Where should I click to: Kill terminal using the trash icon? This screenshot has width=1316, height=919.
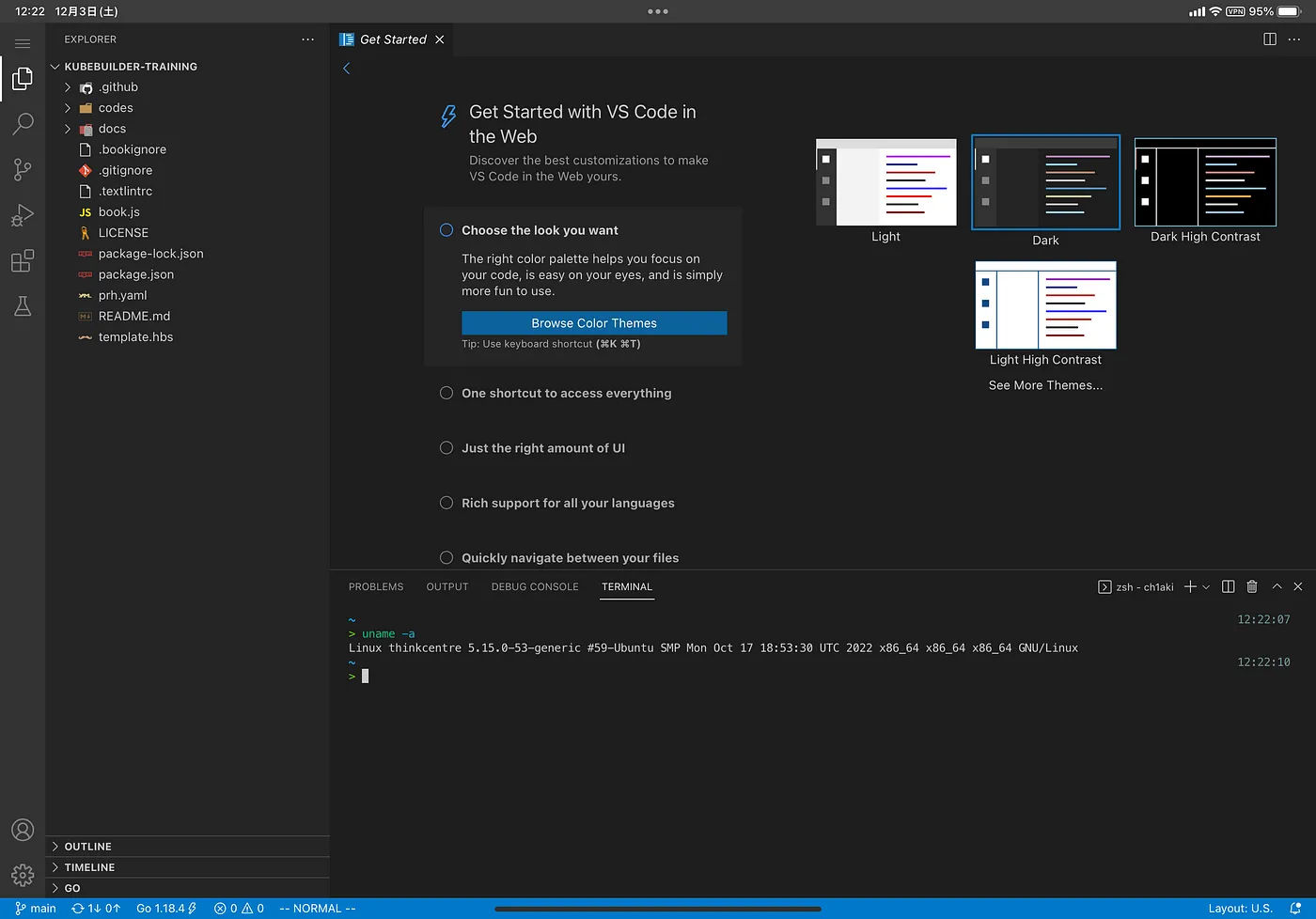pos(1252,586)
